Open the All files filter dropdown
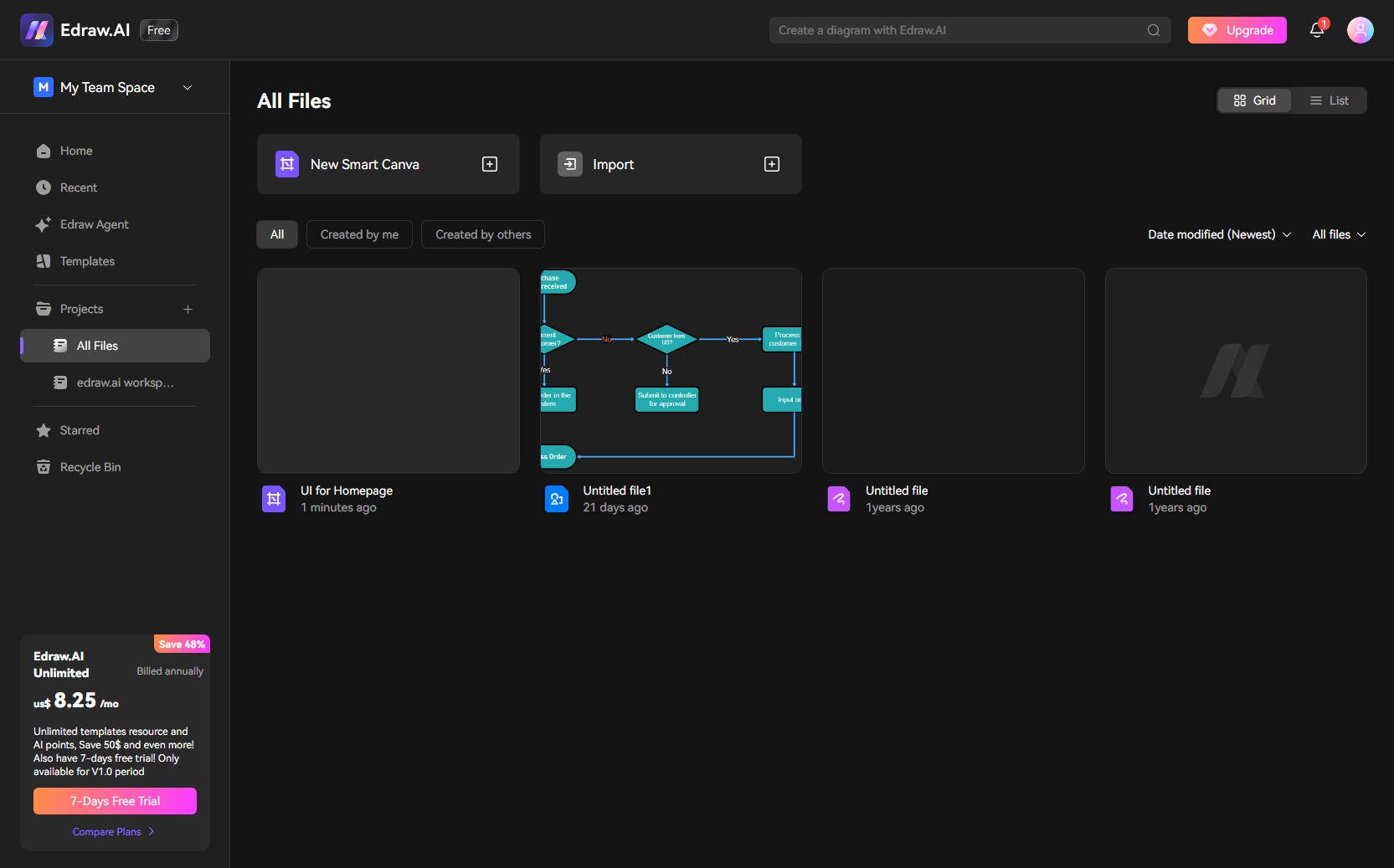This screenshot has height=868, width=1394. click(1337, 234)
